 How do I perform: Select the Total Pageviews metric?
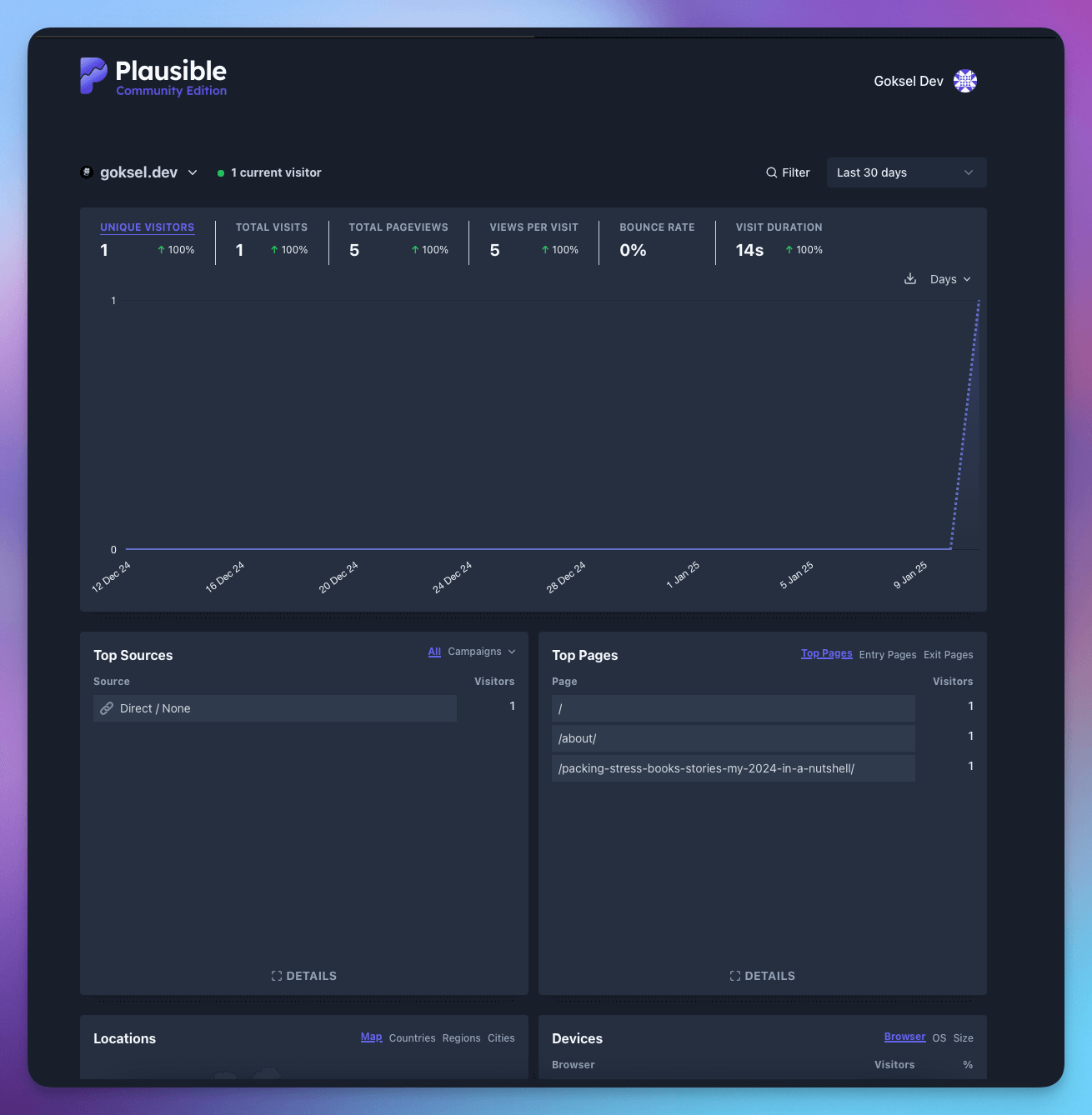pos(398,240)
